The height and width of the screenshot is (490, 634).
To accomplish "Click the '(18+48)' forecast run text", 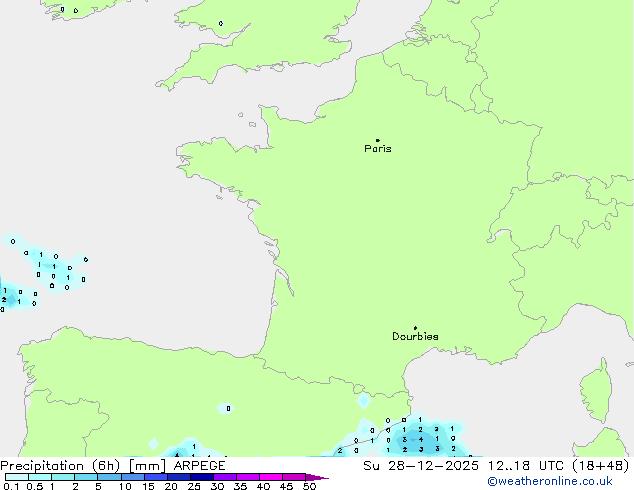I will click(601, 466).
